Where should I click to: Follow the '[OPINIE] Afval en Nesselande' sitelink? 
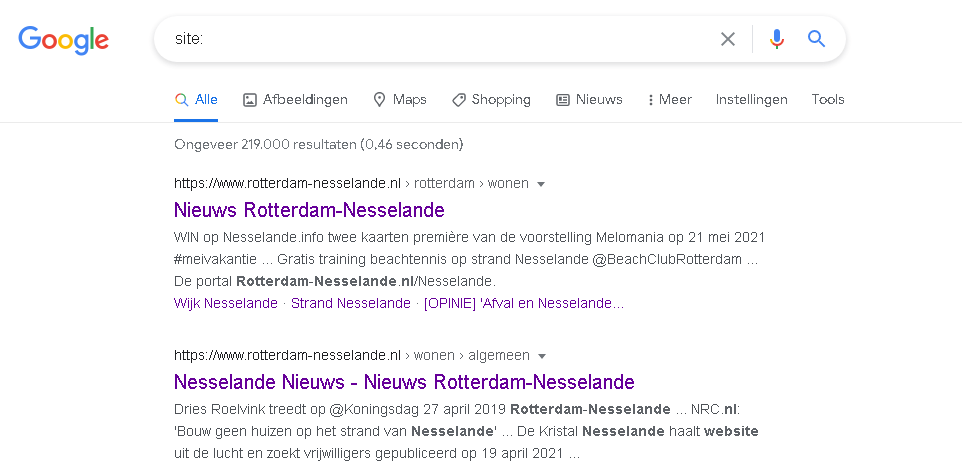point(524,303)
